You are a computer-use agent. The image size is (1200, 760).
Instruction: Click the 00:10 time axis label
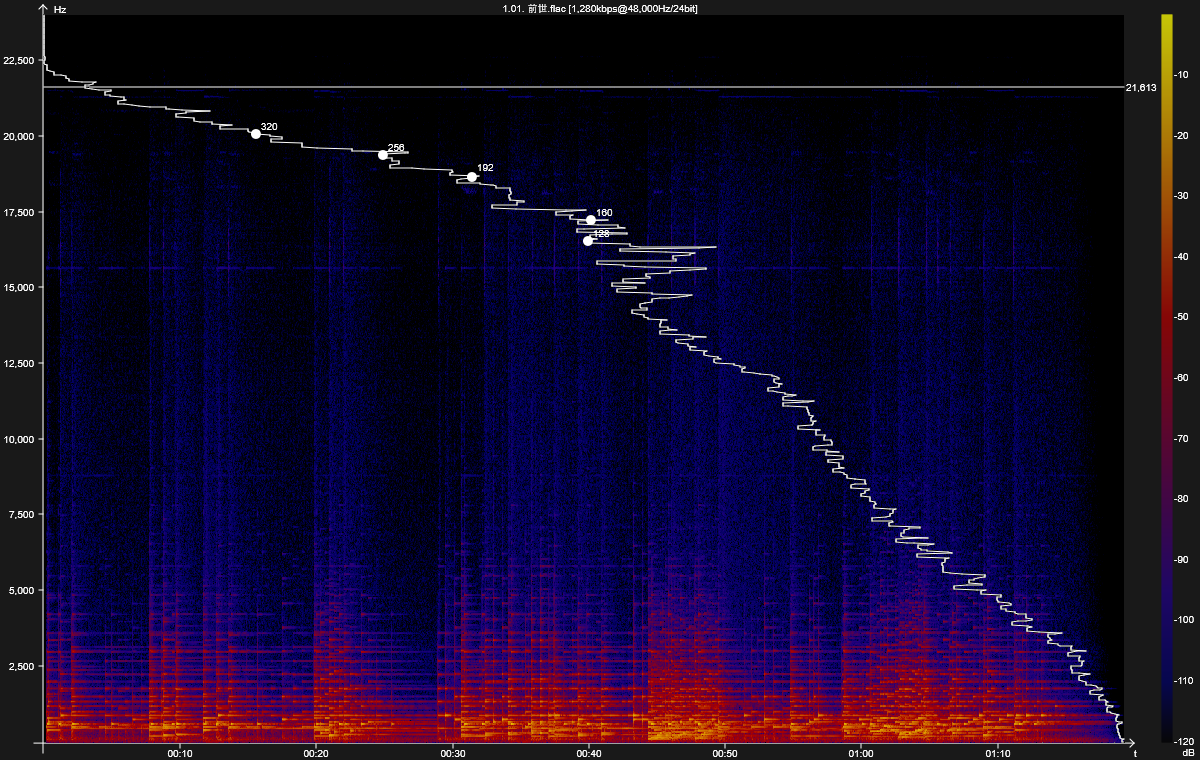180,753
